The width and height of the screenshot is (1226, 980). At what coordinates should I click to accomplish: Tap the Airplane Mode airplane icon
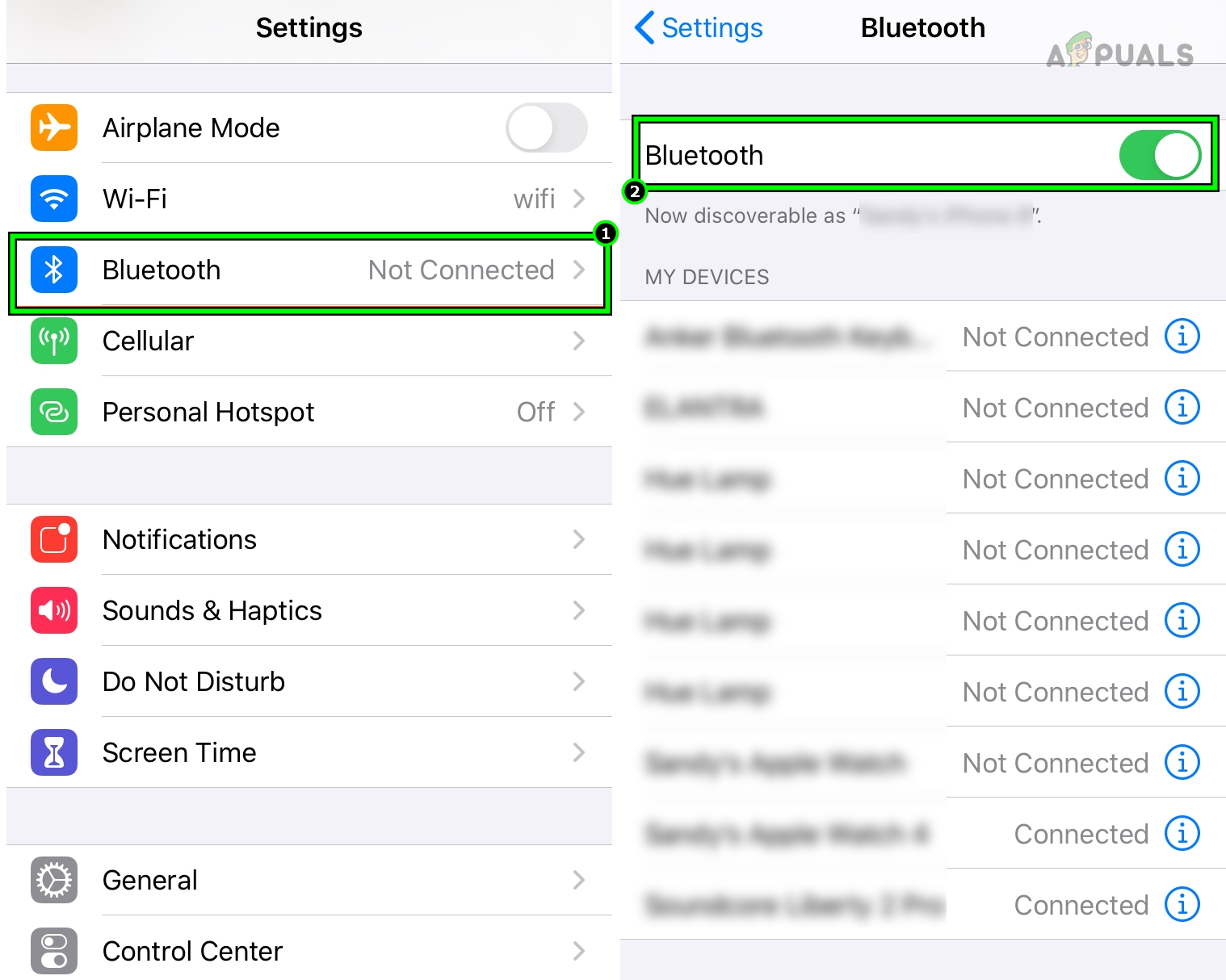pyautogui.click(x=53, y=128)
